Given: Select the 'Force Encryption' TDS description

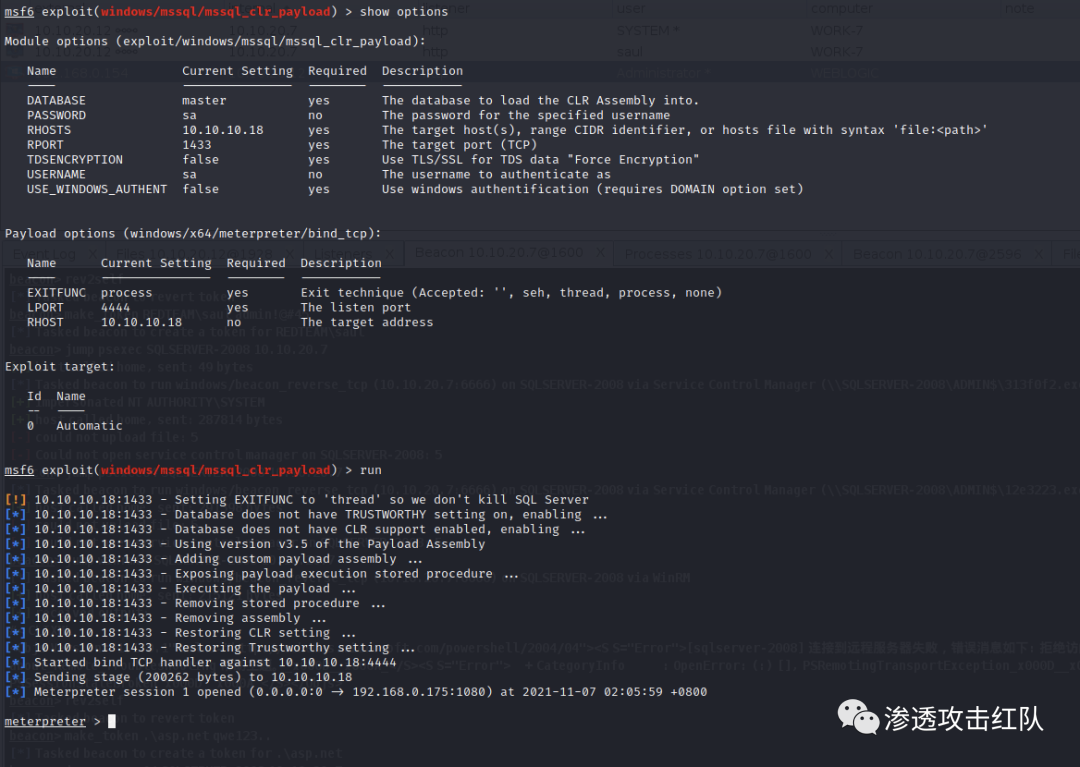Looking at the screenshot, I should (541, 160).
